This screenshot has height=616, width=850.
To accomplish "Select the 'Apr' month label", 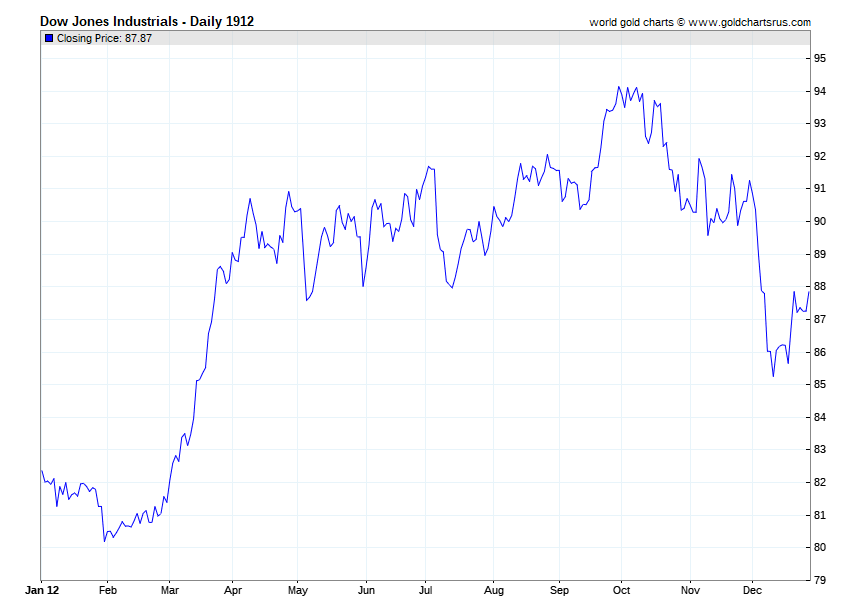I will pos(232,592).
